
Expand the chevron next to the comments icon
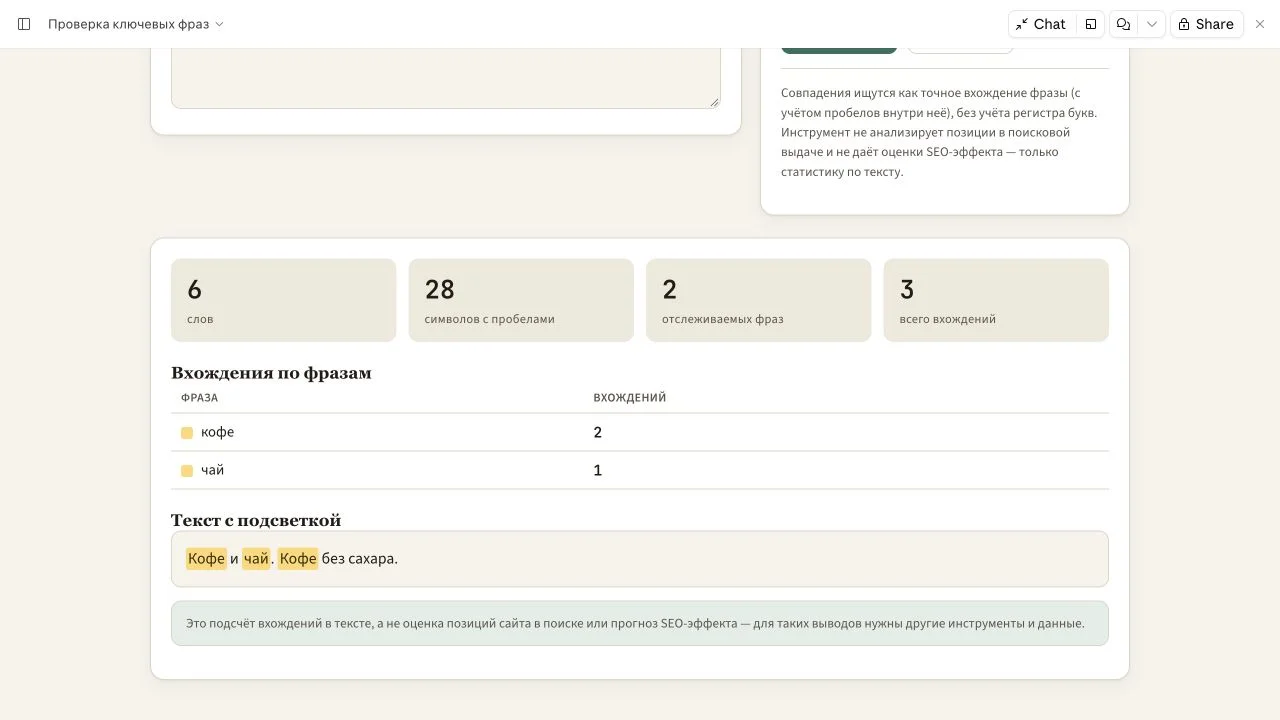1152,24
